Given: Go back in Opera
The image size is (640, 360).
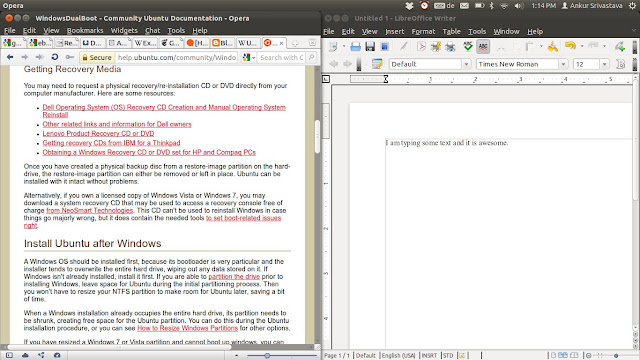Looking at the screenshot, I should [x=10, y=58].
